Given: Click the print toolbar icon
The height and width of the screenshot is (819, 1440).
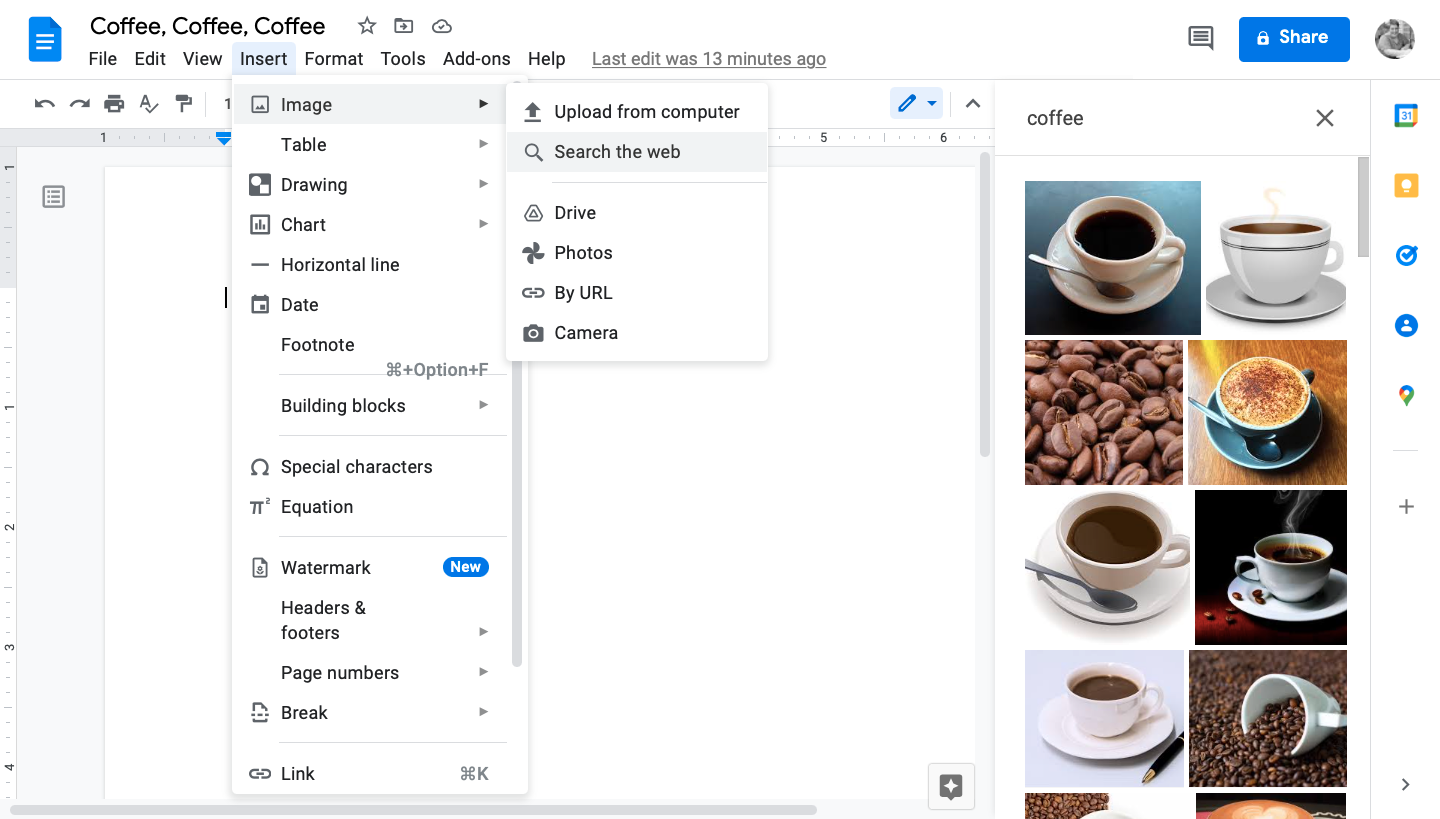Looking at the screenshot, I should click(114, 103).
